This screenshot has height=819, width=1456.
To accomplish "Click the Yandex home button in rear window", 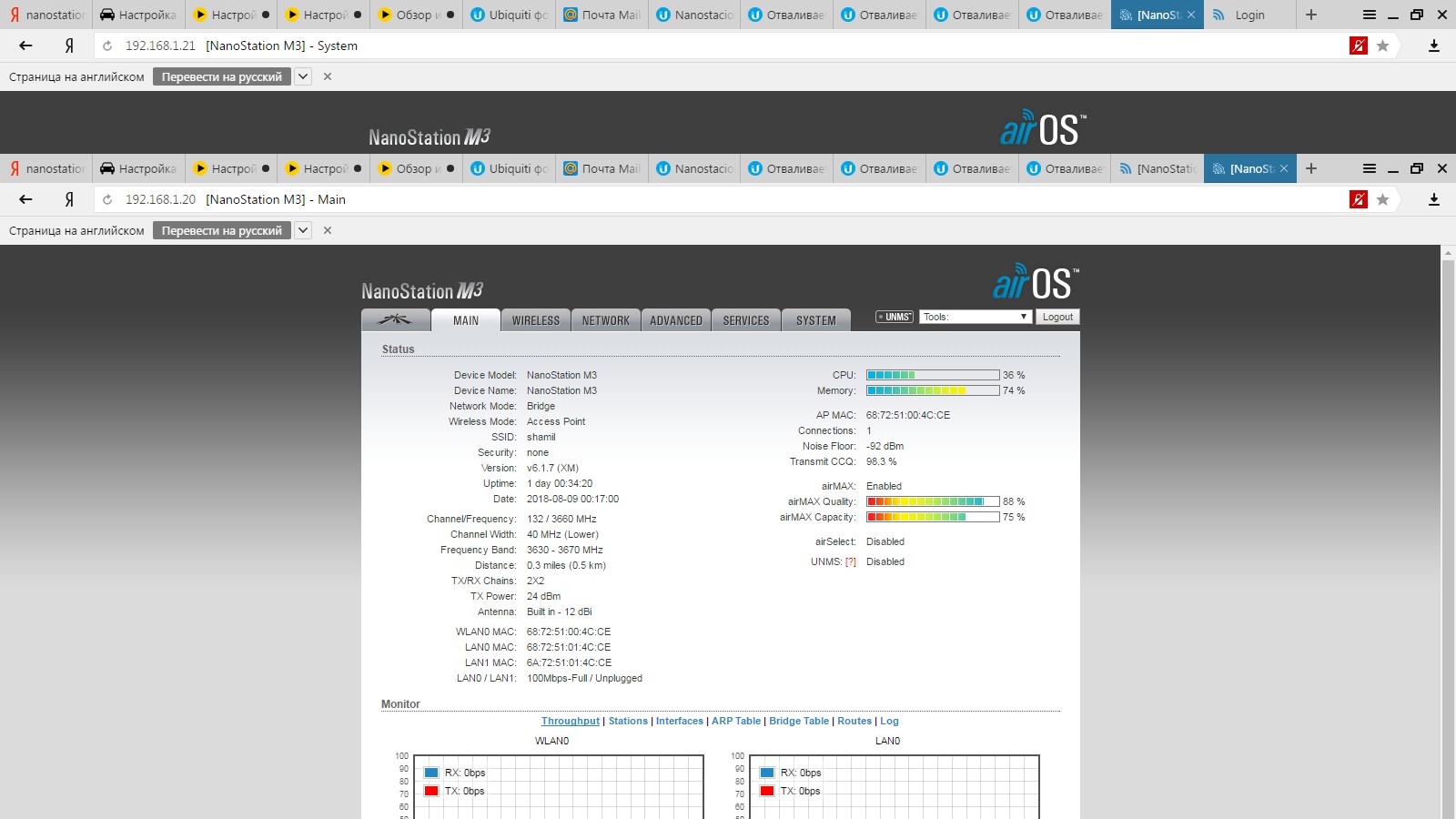I will coord(69,45).
